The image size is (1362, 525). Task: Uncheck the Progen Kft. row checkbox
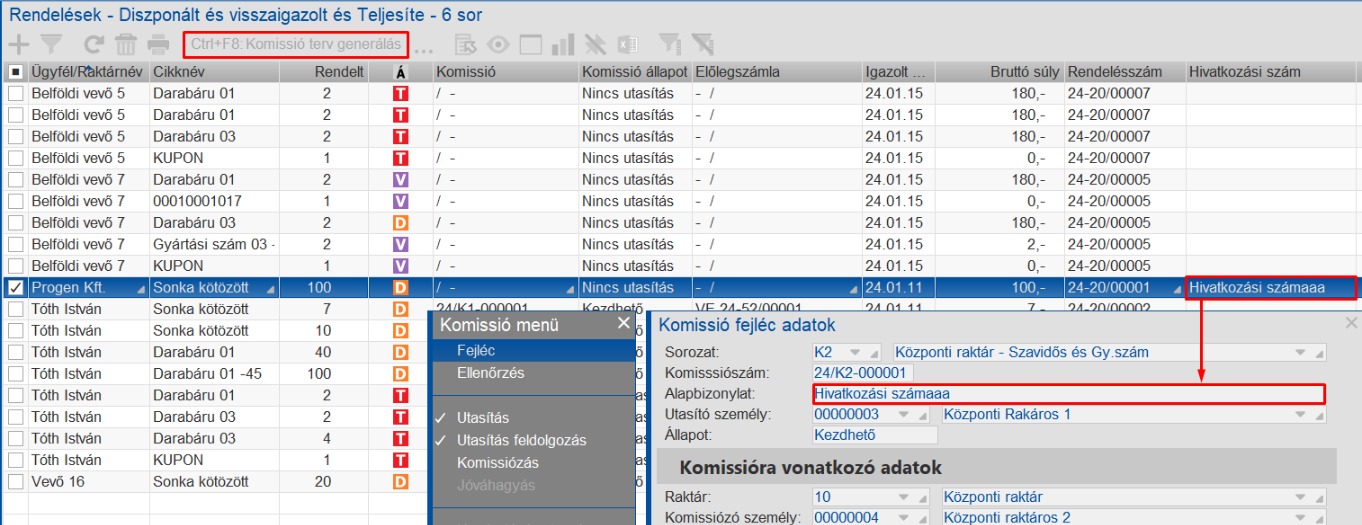pos(16,288)
